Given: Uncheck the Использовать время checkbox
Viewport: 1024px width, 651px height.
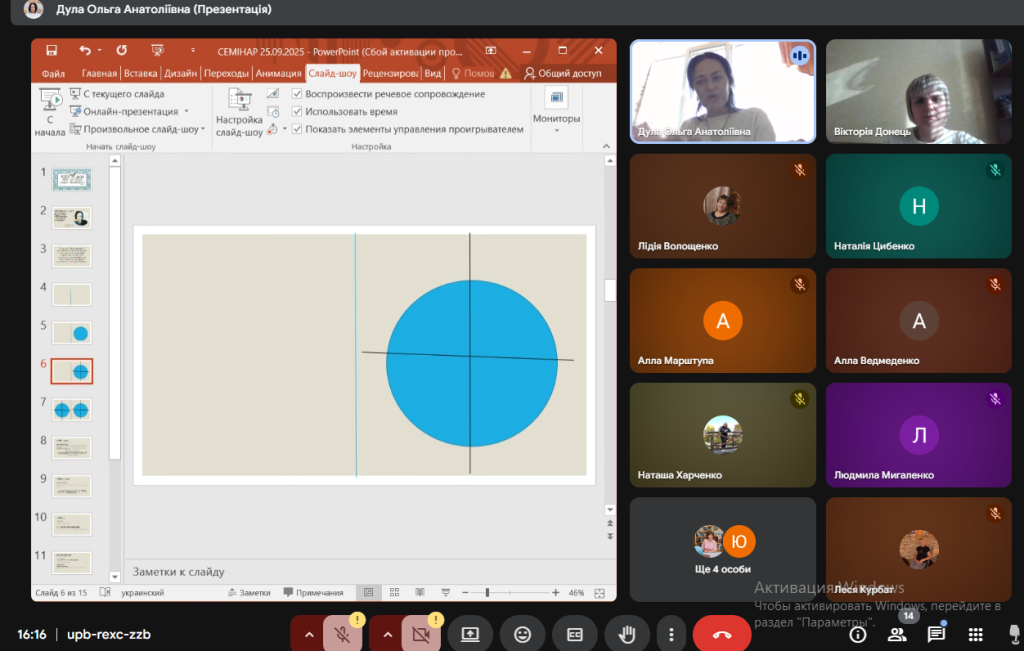Looking at the screenshot, I should point(297,112).
